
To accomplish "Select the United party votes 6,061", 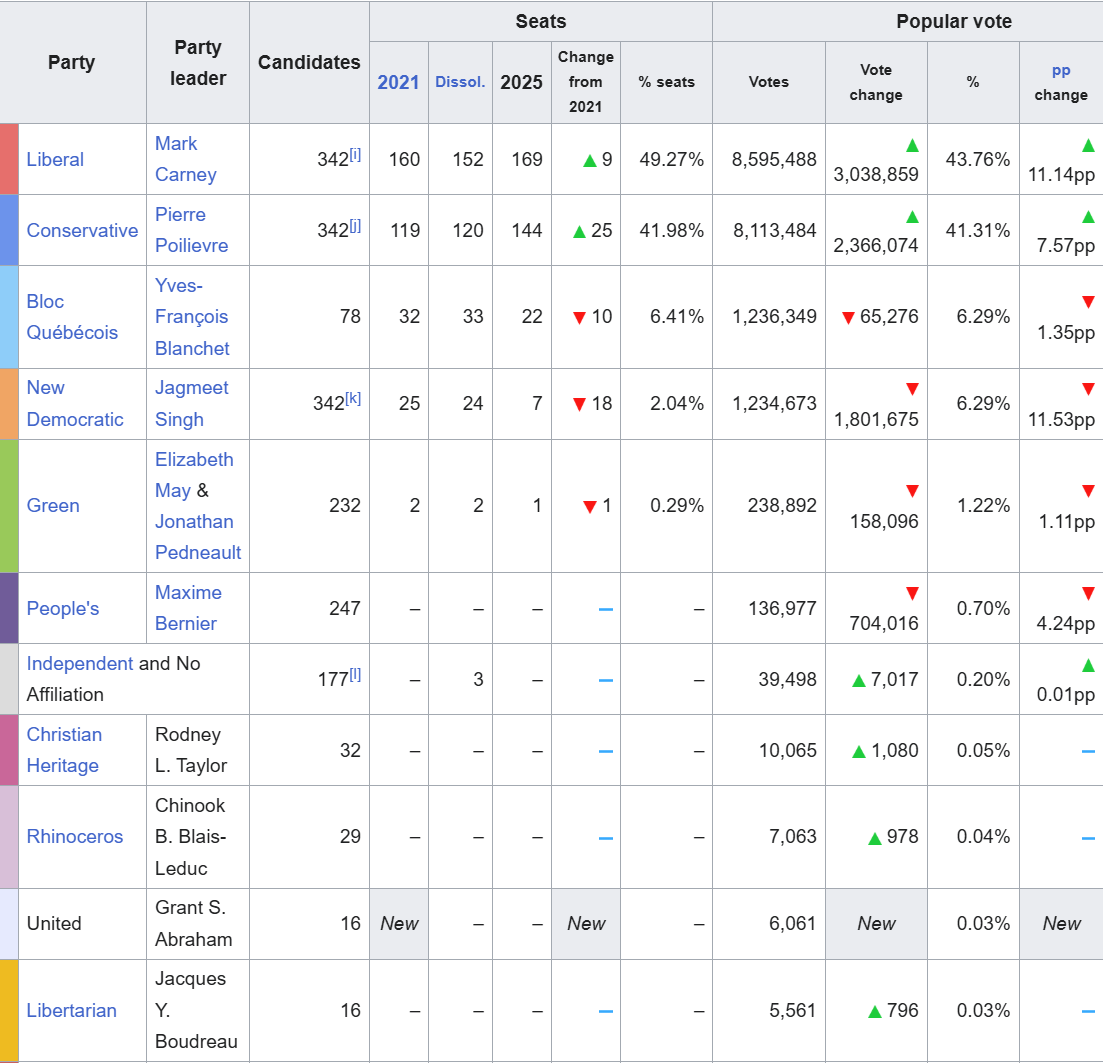I will [x=769, y=924].
